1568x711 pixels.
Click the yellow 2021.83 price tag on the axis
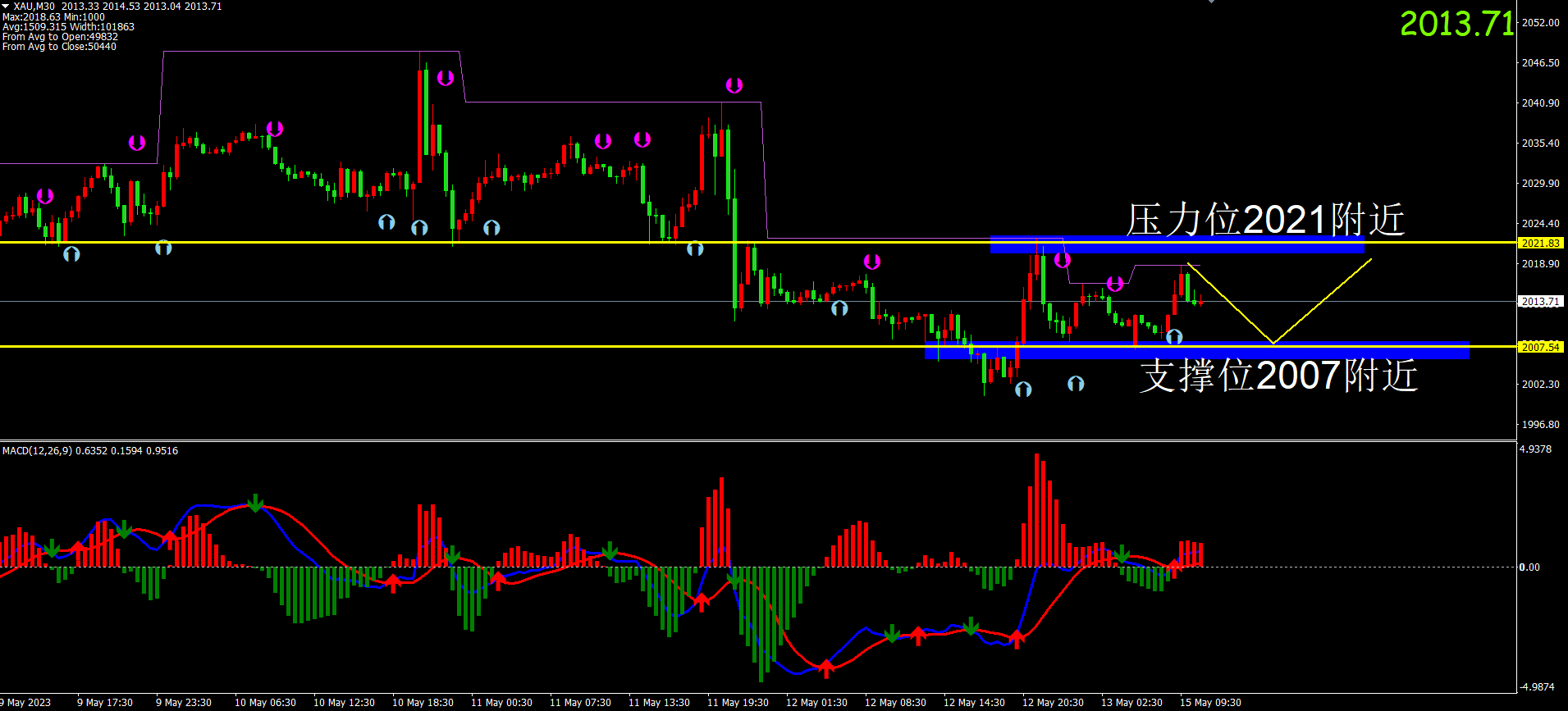click(1540, 243)
